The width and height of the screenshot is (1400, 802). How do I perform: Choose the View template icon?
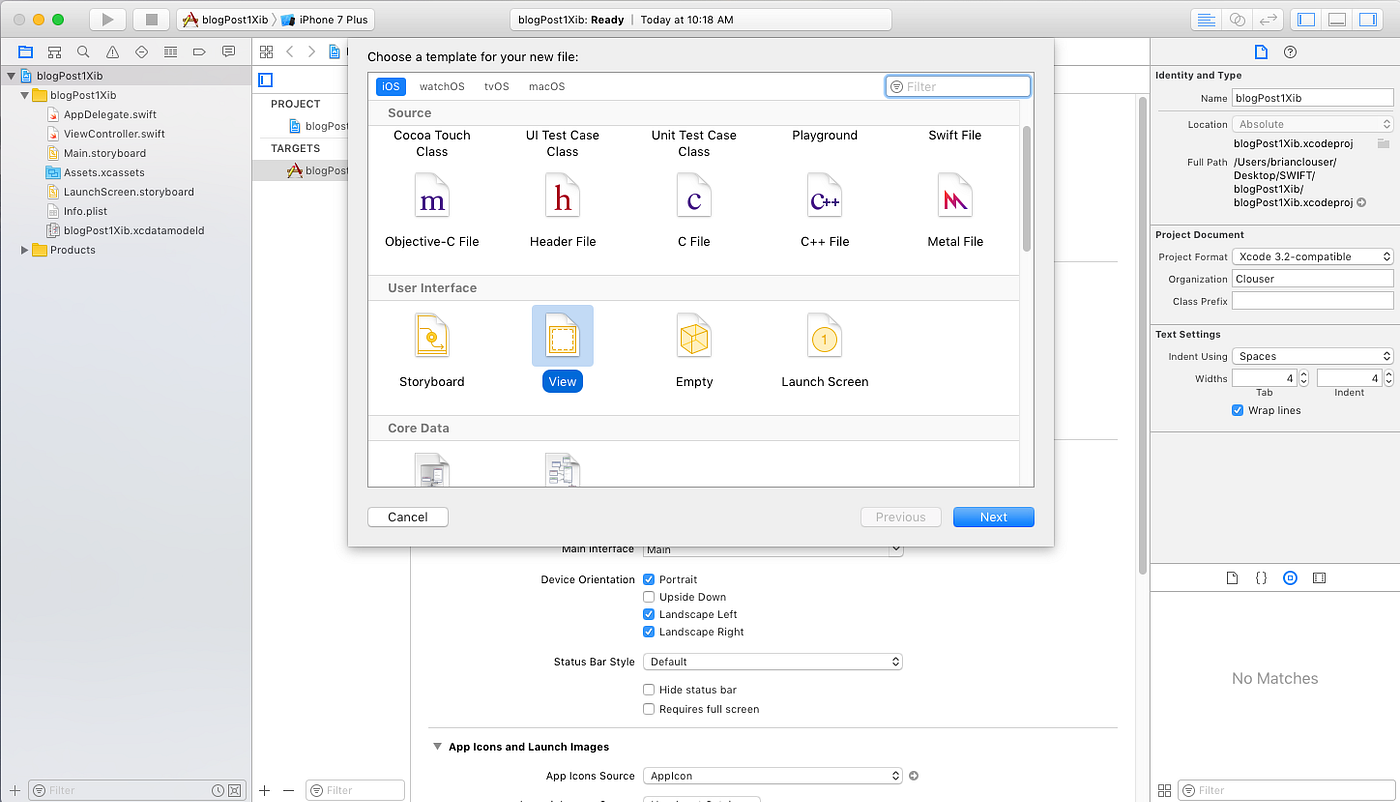tap(562, 336)
